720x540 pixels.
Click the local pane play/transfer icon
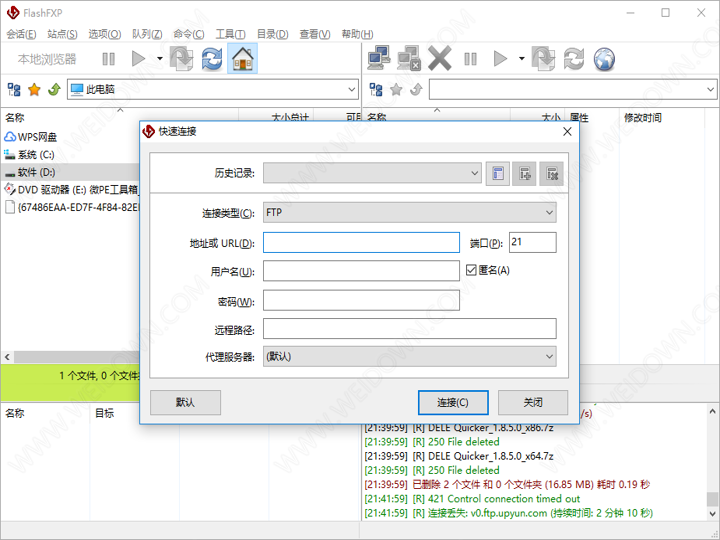138,59
